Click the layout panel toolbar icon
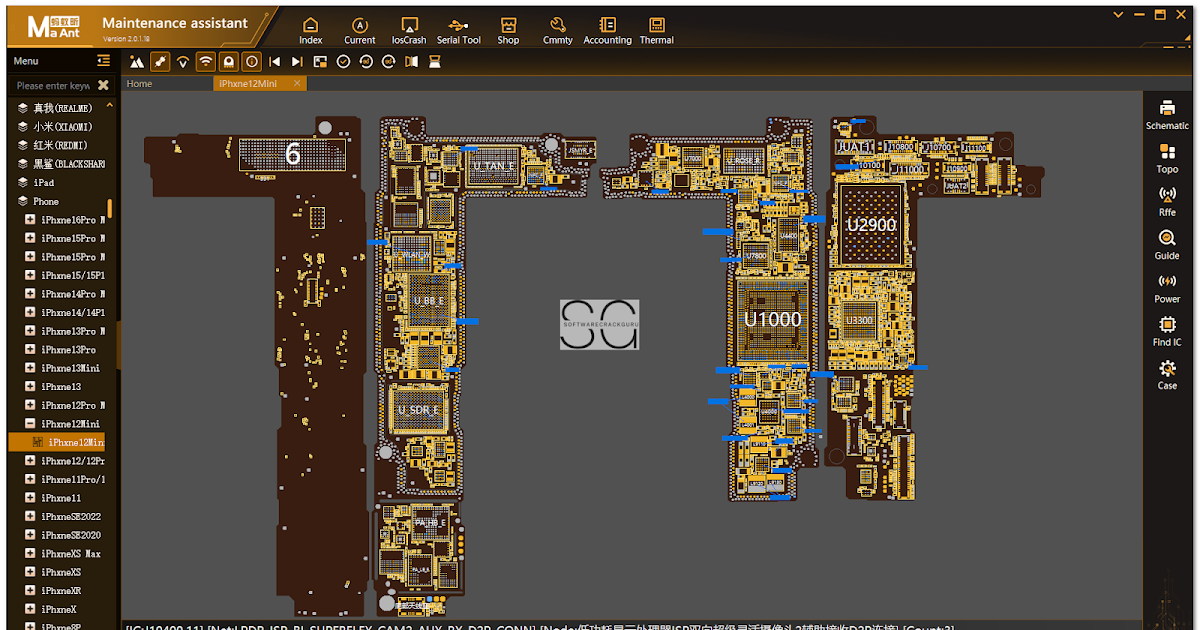Viewport: 1200px width, 630px height. [320, 61]
